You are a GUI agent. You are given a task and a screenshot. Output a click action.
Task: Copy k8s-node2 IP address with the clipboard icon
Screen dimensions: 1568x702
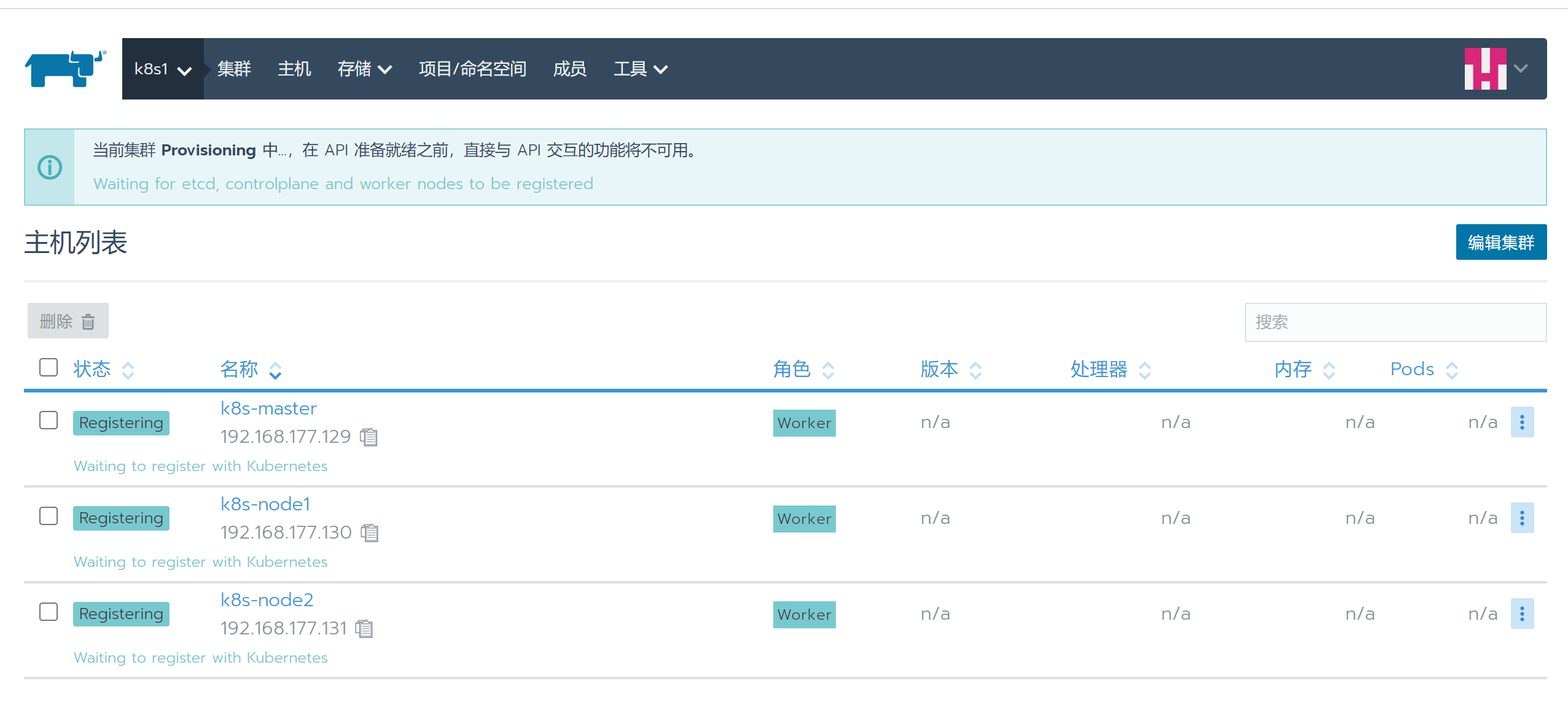[364, 628]
